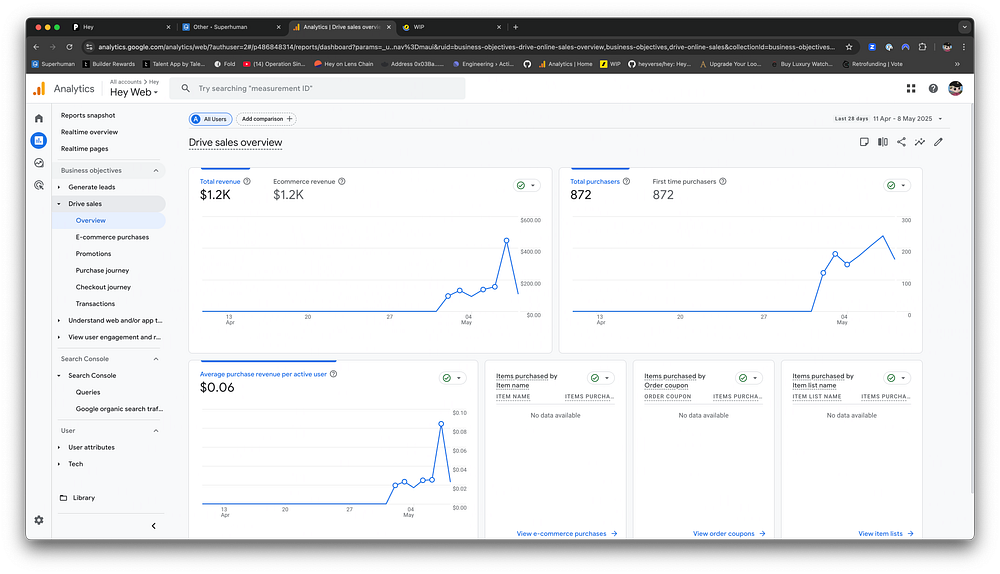This screenshot has height=574, width=1000.
Task: Open Checkout journey report
Action: (x=103, y=287)
